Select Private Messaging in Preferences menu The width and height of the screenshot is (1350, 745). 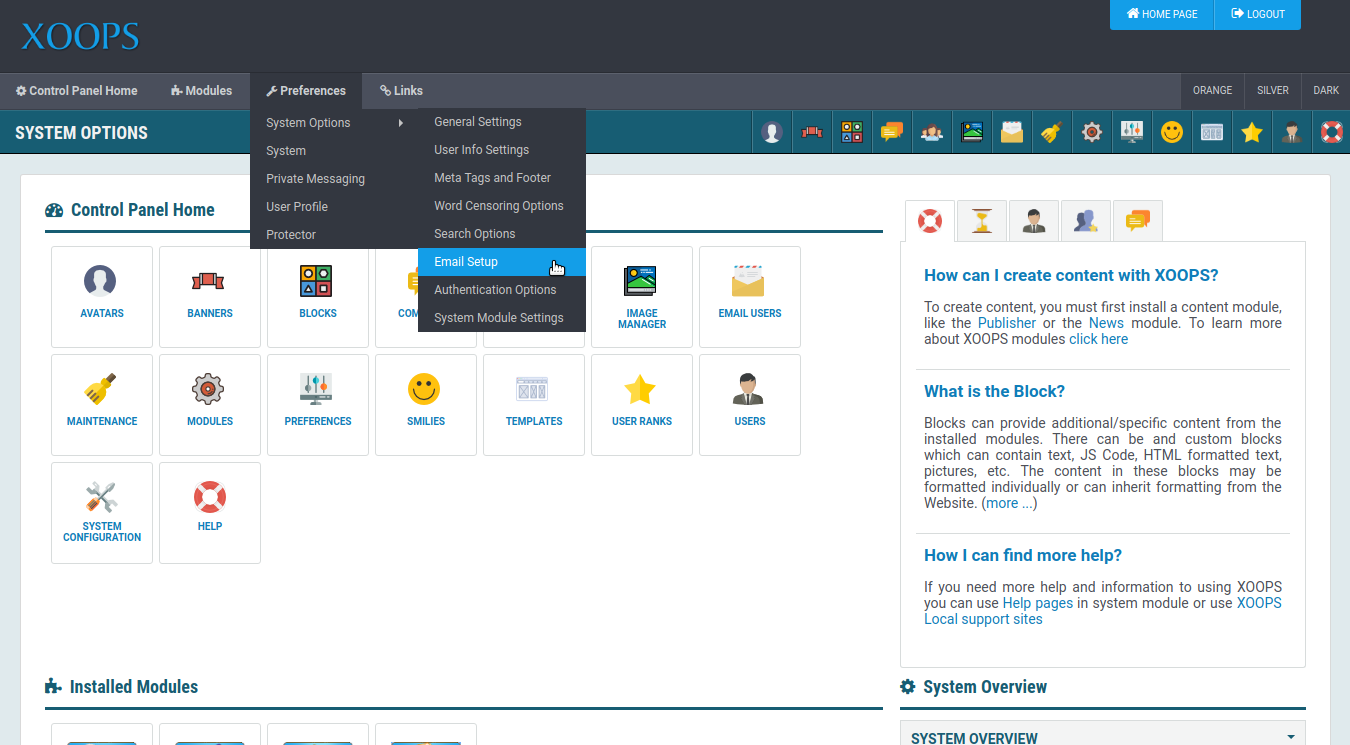tap(334, 179)
